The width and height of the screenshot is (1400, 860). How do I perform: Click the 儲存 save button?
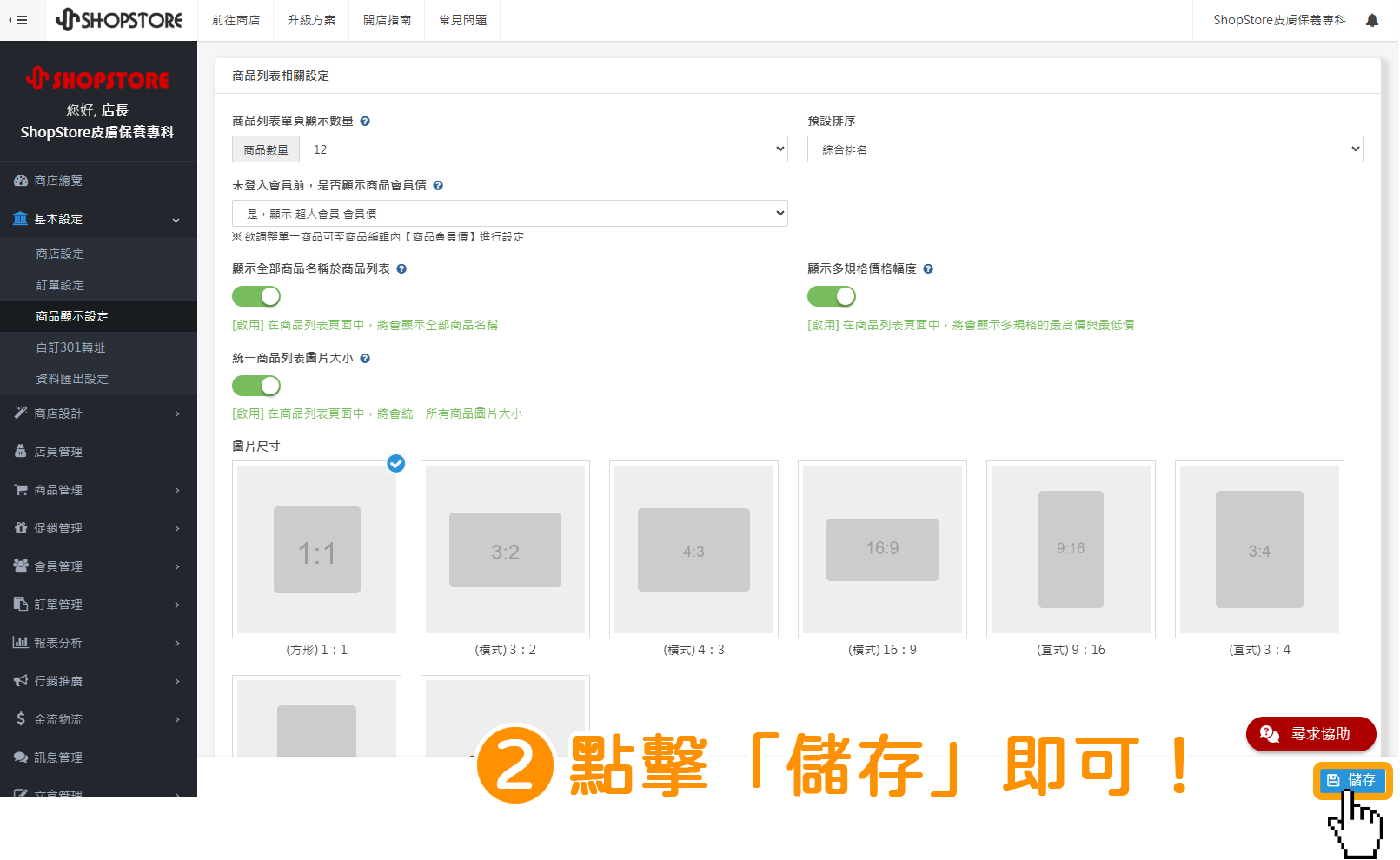tap(1351, 780)
